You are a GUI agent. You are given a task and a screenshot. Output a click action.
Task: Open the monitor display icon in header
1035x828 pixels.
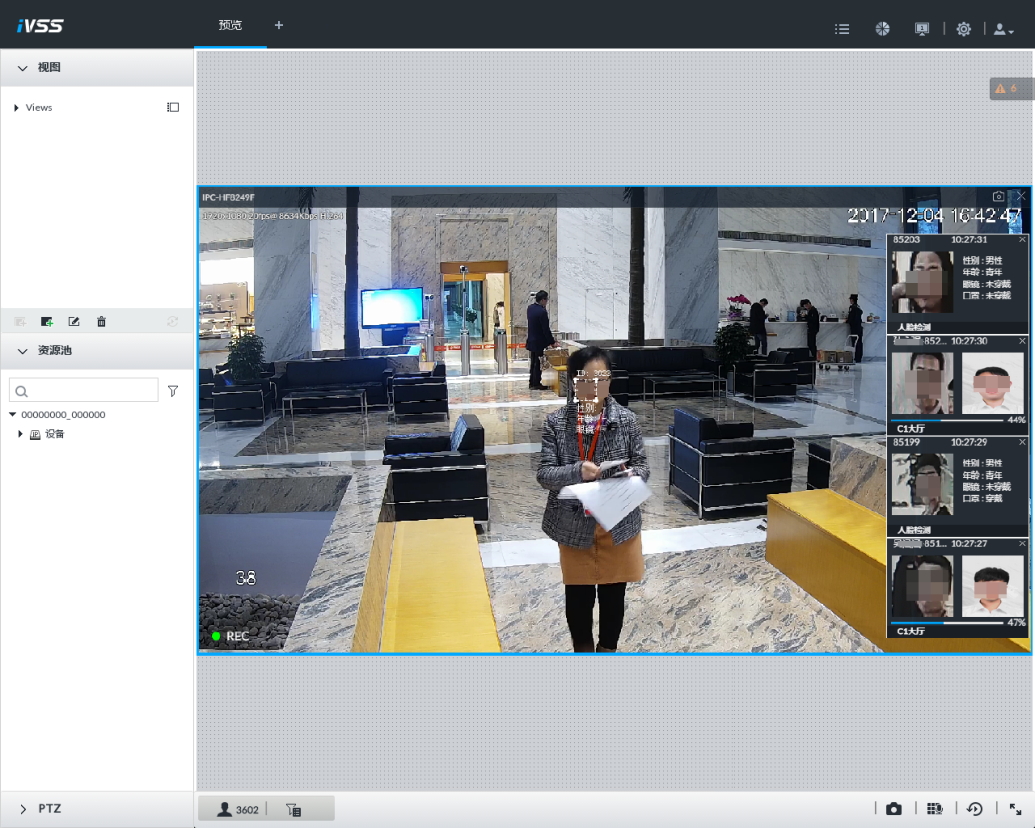coord(922,29)
